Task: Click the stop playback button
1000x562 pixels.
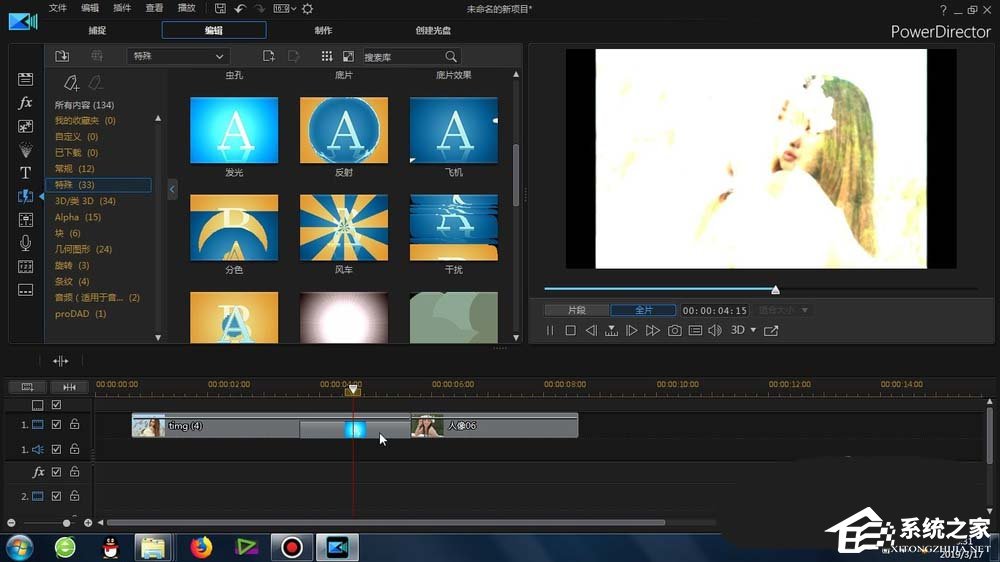Action: point(570,330)
